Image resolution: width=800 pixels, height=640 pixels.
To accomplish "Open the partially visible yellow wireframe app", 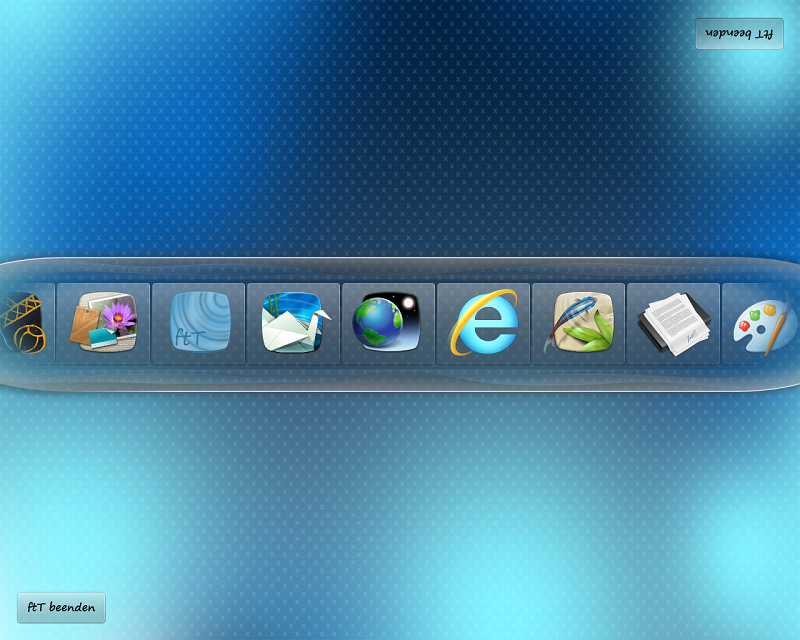I will click(27, 324).
